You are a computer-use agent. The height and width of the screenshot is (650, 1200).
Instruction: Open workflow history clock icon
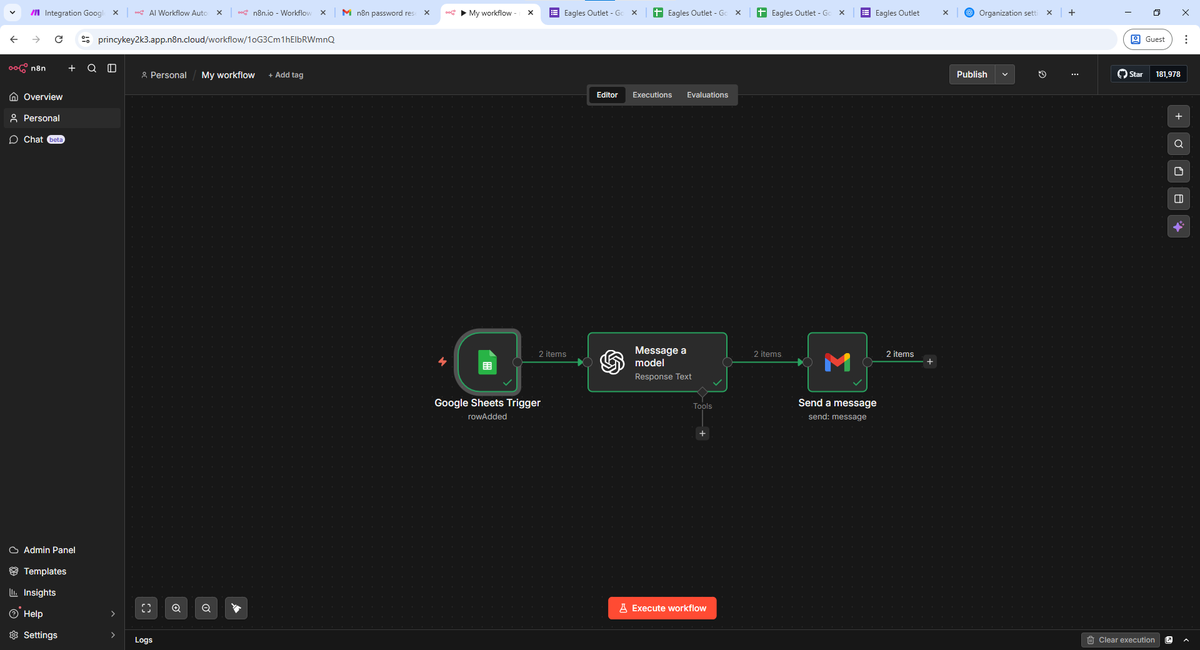[x=1042, y=75]
